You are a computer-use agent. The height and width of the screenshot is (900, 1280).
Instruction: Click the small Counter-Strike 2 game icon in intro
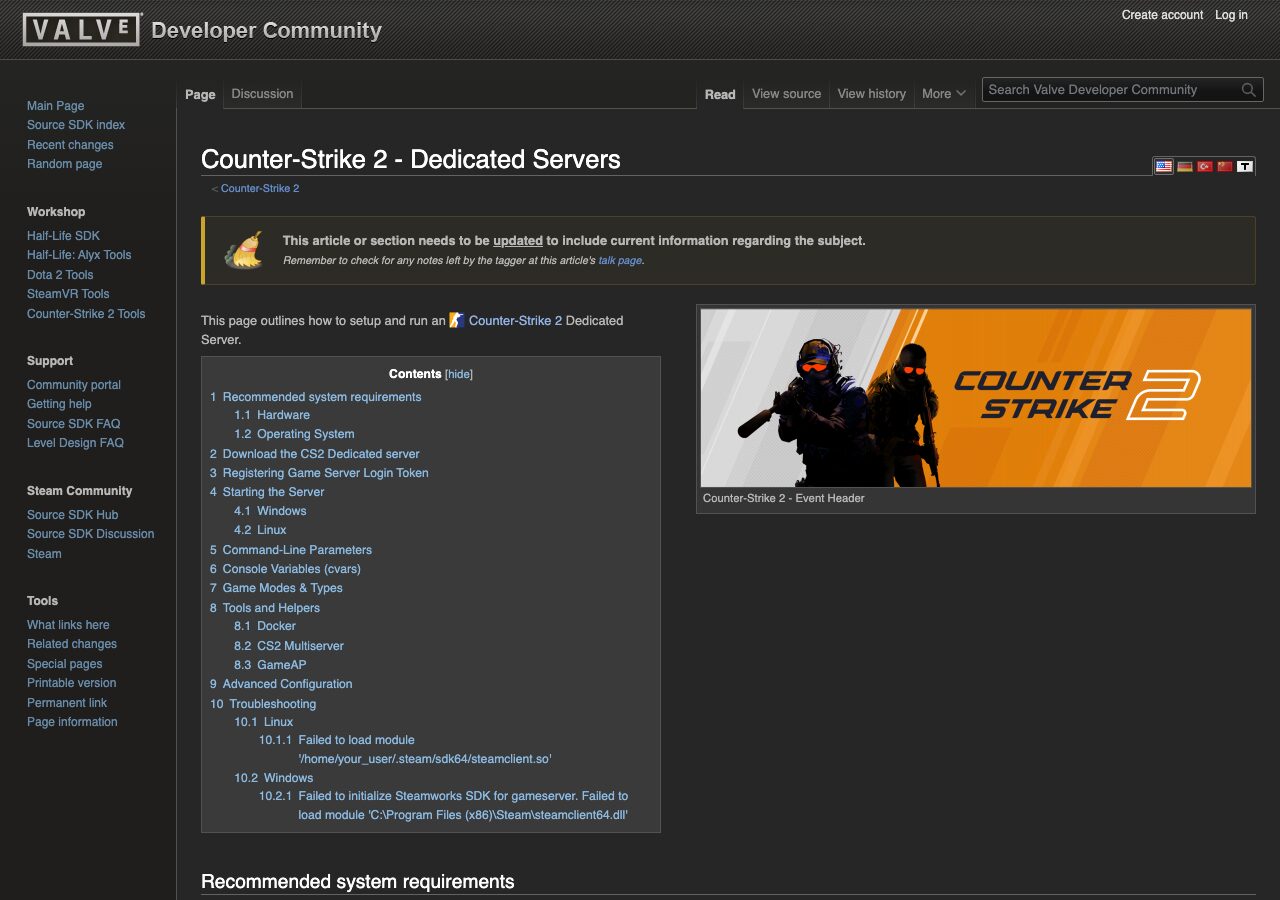pos(457,320)
